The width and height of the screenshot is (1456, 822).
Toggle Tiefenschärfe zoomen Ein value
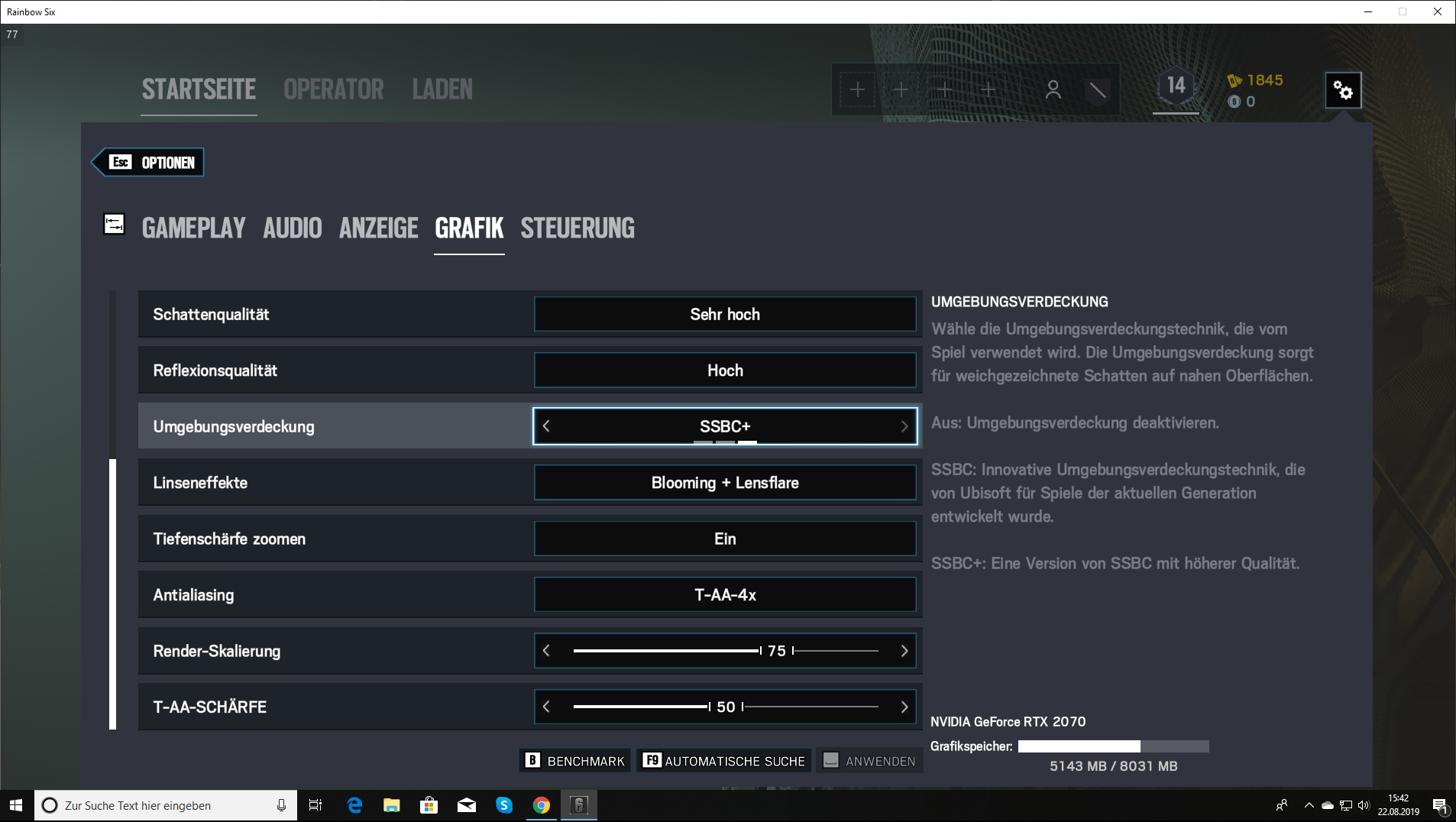[x=725, y=539]
